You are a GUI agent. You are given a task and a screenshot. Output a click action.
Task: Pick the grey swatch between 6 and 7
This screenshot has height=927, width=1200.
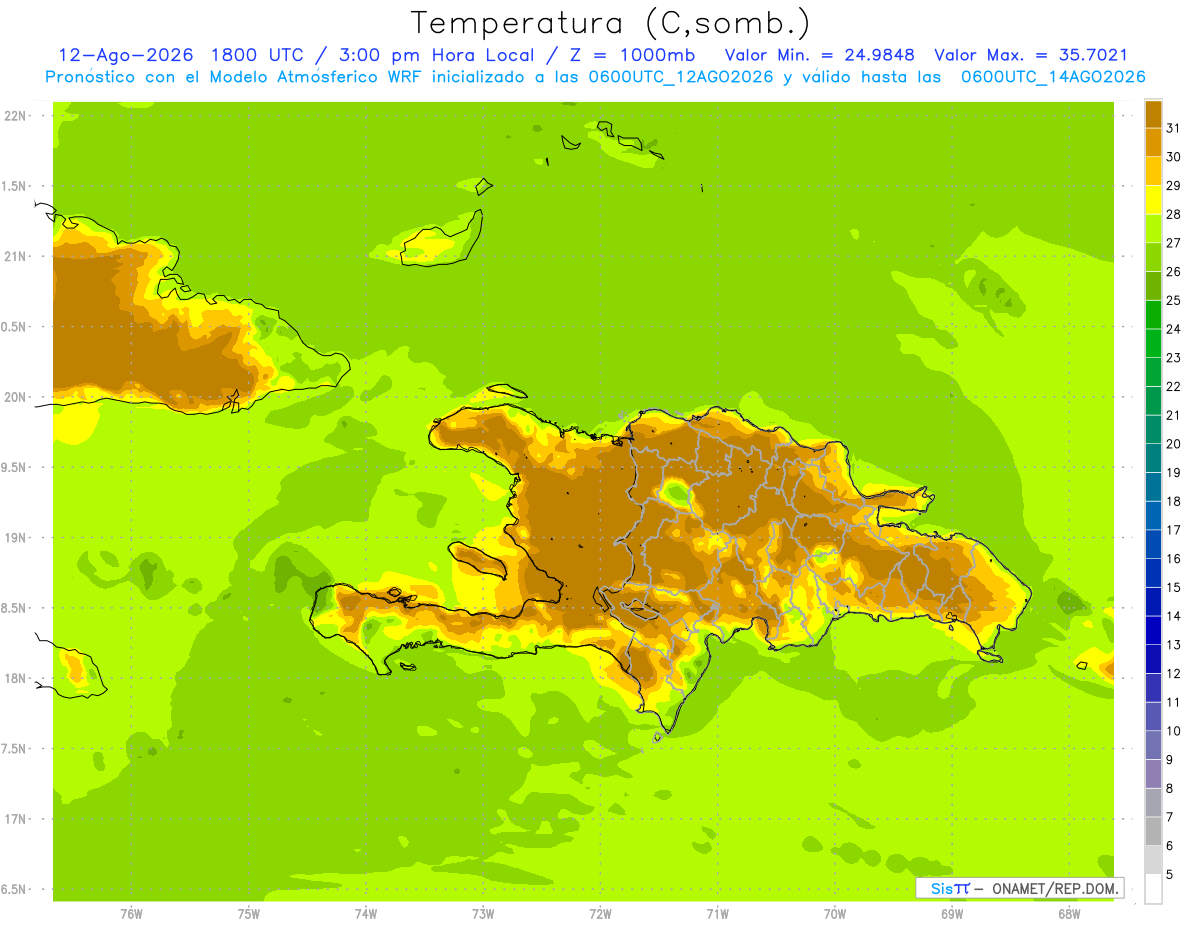(x=1154, y=831)
